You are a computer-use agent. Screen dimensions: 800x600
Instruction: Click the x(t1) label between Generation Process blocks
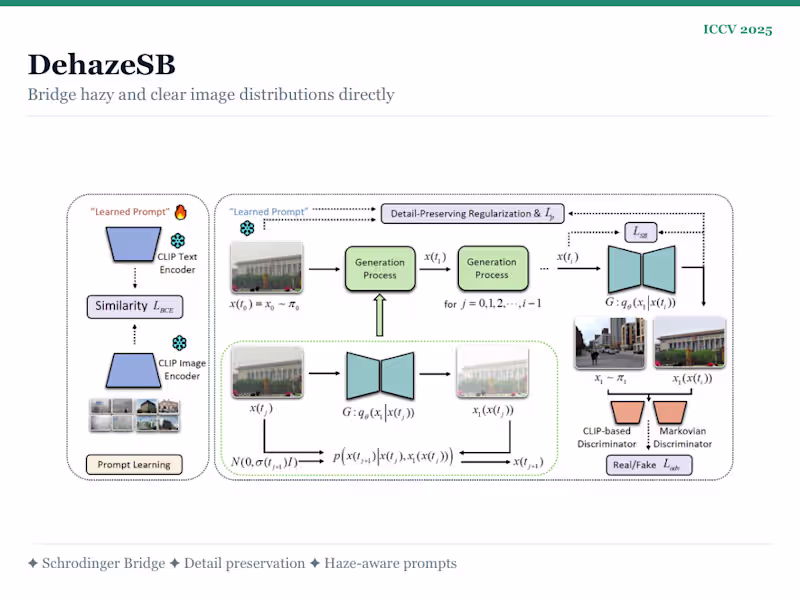coord(435,257)
